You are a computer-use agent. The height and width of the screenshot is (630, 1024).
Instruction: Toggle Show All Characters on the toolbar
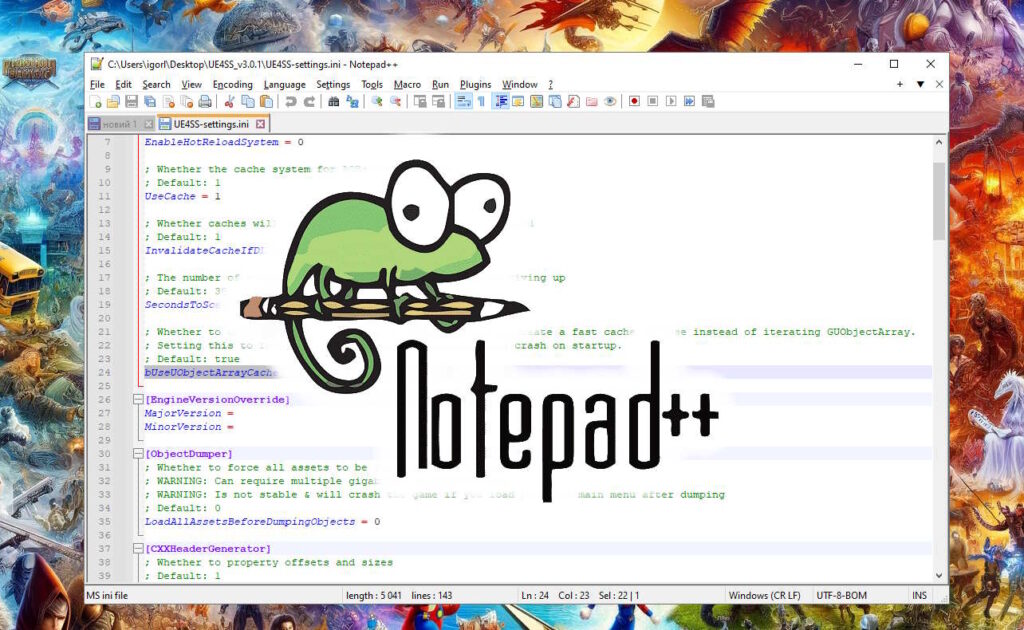pos(481,101)
